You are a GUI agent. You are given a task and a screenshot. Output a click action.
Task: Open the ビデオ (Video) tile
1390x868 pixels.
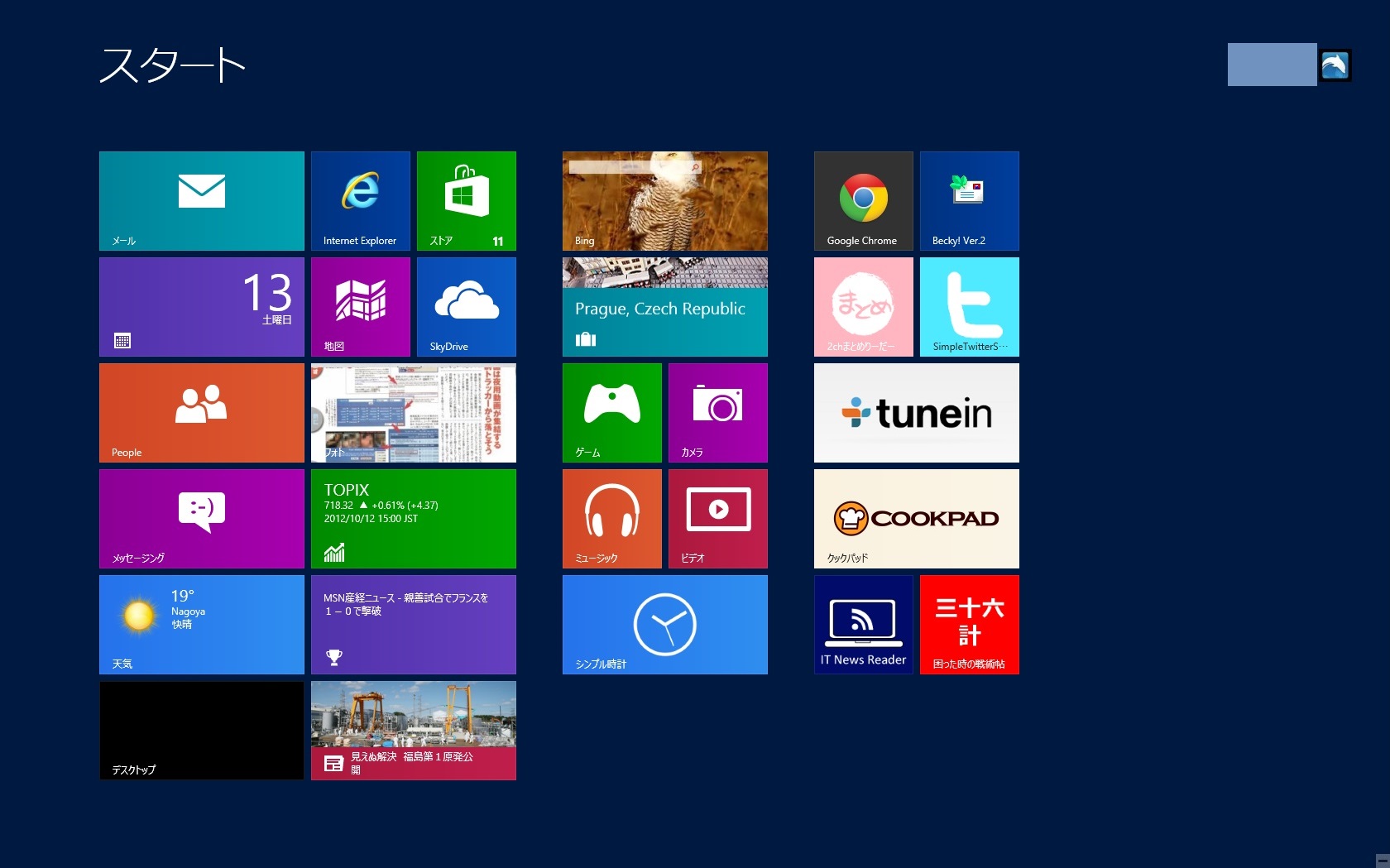coord(718,519)
